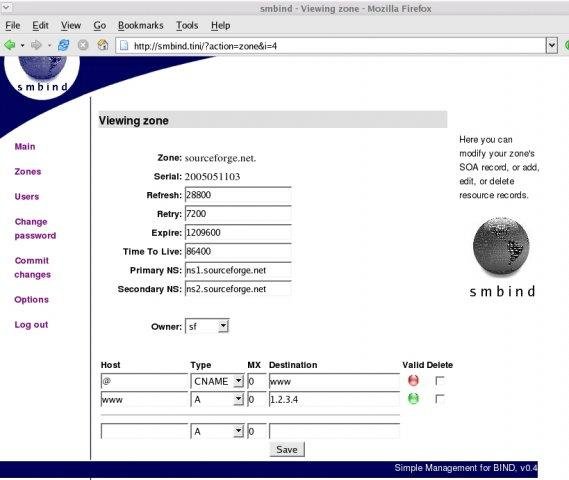Screen dimensions: 569x480
Task: Tick the Delete checkbox for the www A record
Action: click(x=439, y=398)
